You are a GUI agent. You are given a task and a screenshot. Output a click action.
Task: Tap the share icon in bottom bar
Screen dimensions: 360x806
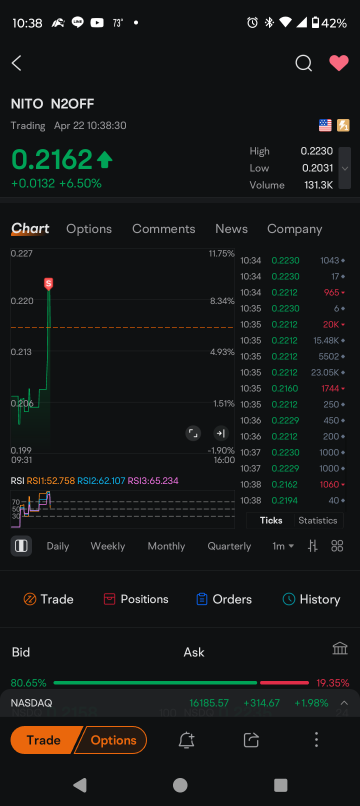251,740
